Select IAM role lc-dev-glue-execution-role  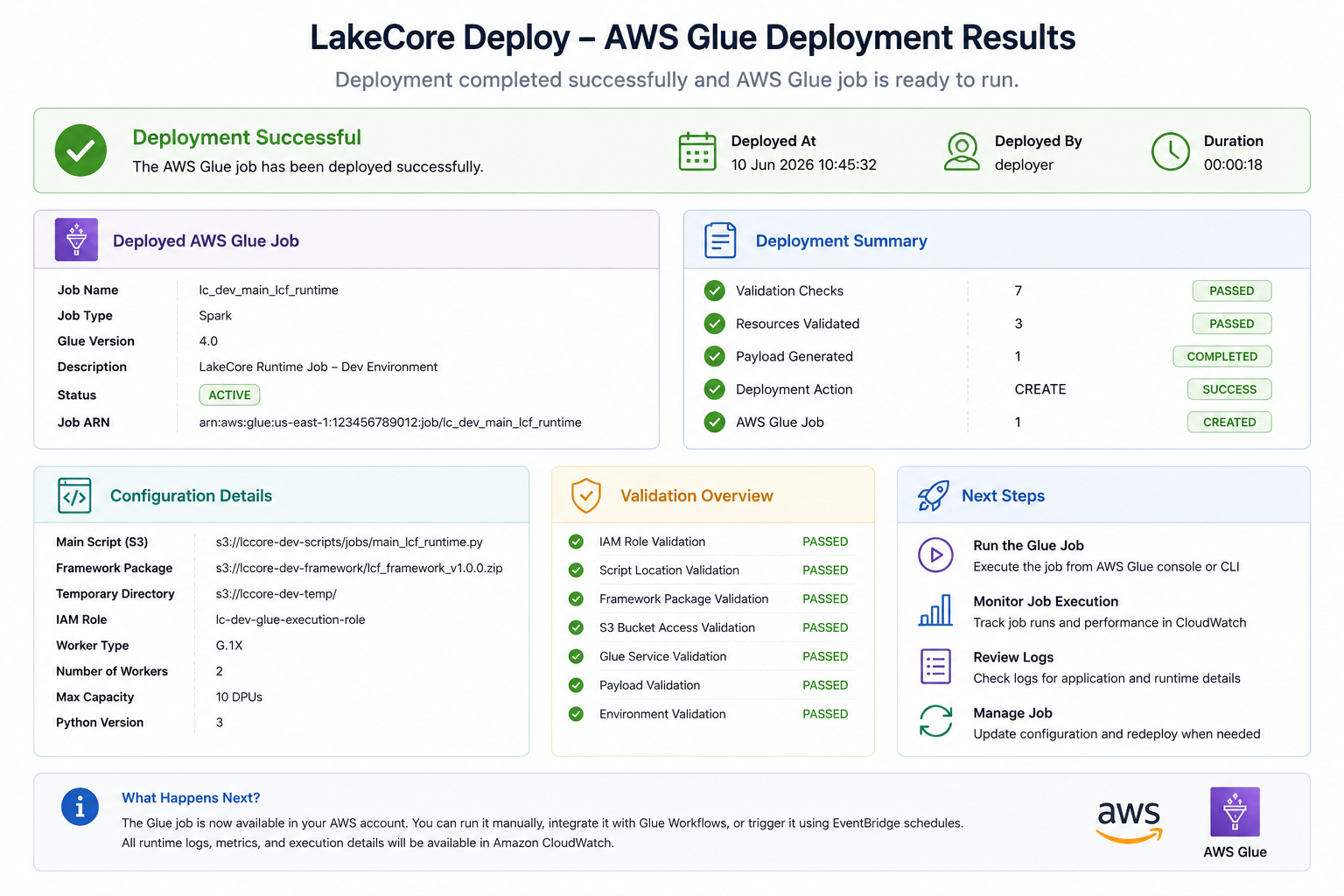[290, 619]
